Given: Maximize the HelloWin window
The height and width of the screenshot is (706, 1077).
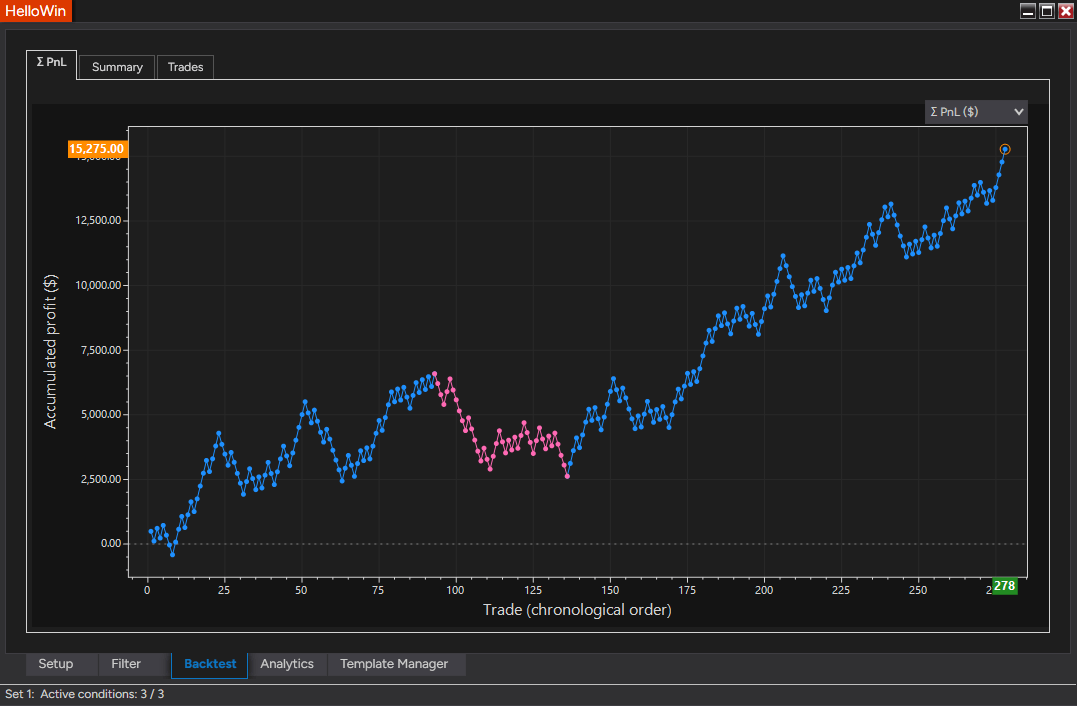Looking at the screenshot, I should click(1047, 11).
